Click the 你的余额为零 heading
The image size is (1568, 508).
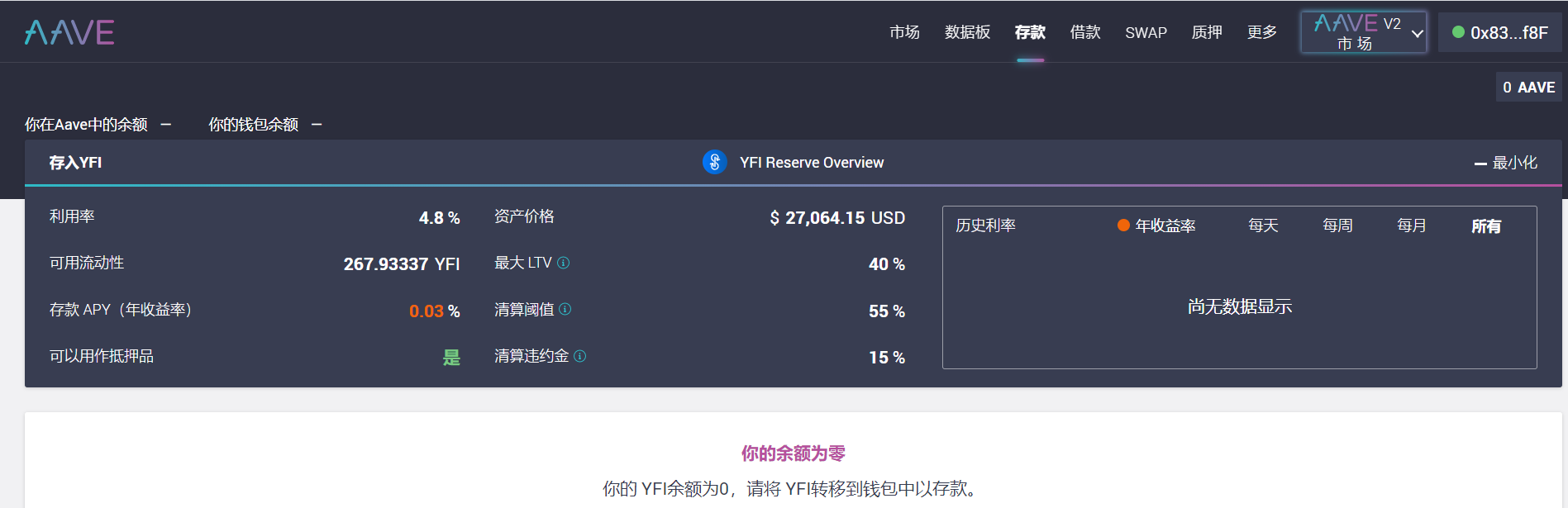click(x=793, y=453)
